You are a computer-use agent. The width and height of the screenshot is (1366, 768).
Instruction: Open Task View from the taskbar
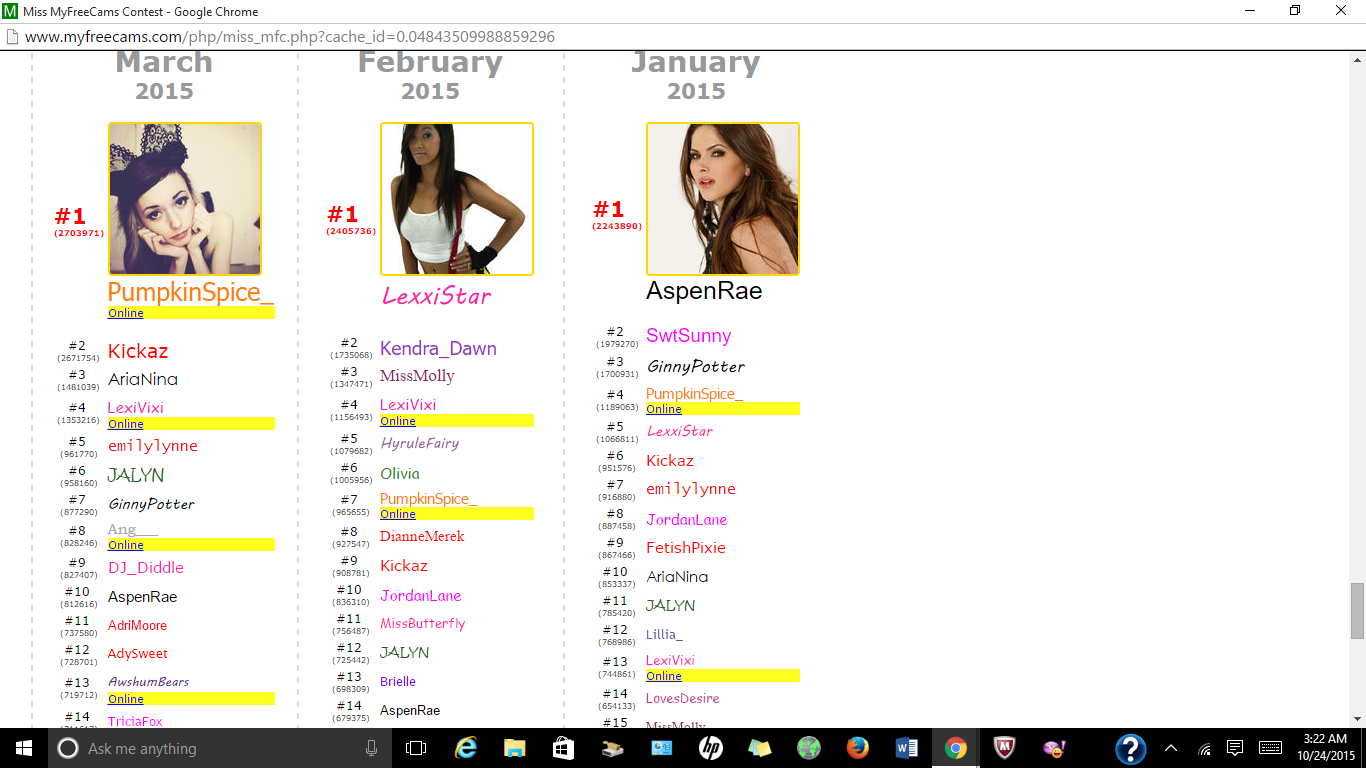coord(416,748)
